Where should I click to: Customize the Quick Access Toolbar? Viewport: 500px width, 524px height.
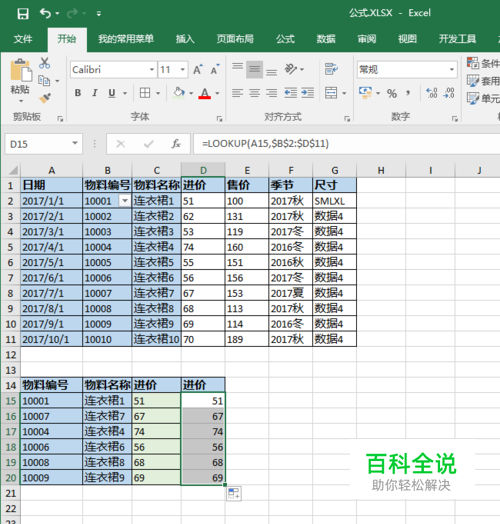coord(99,14)
